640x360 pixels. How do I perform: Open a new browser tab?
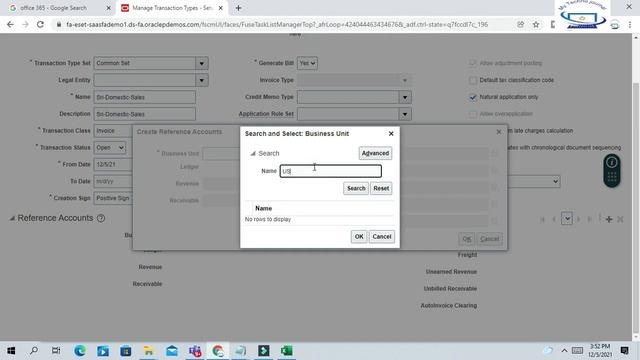[x=238, y=8]
